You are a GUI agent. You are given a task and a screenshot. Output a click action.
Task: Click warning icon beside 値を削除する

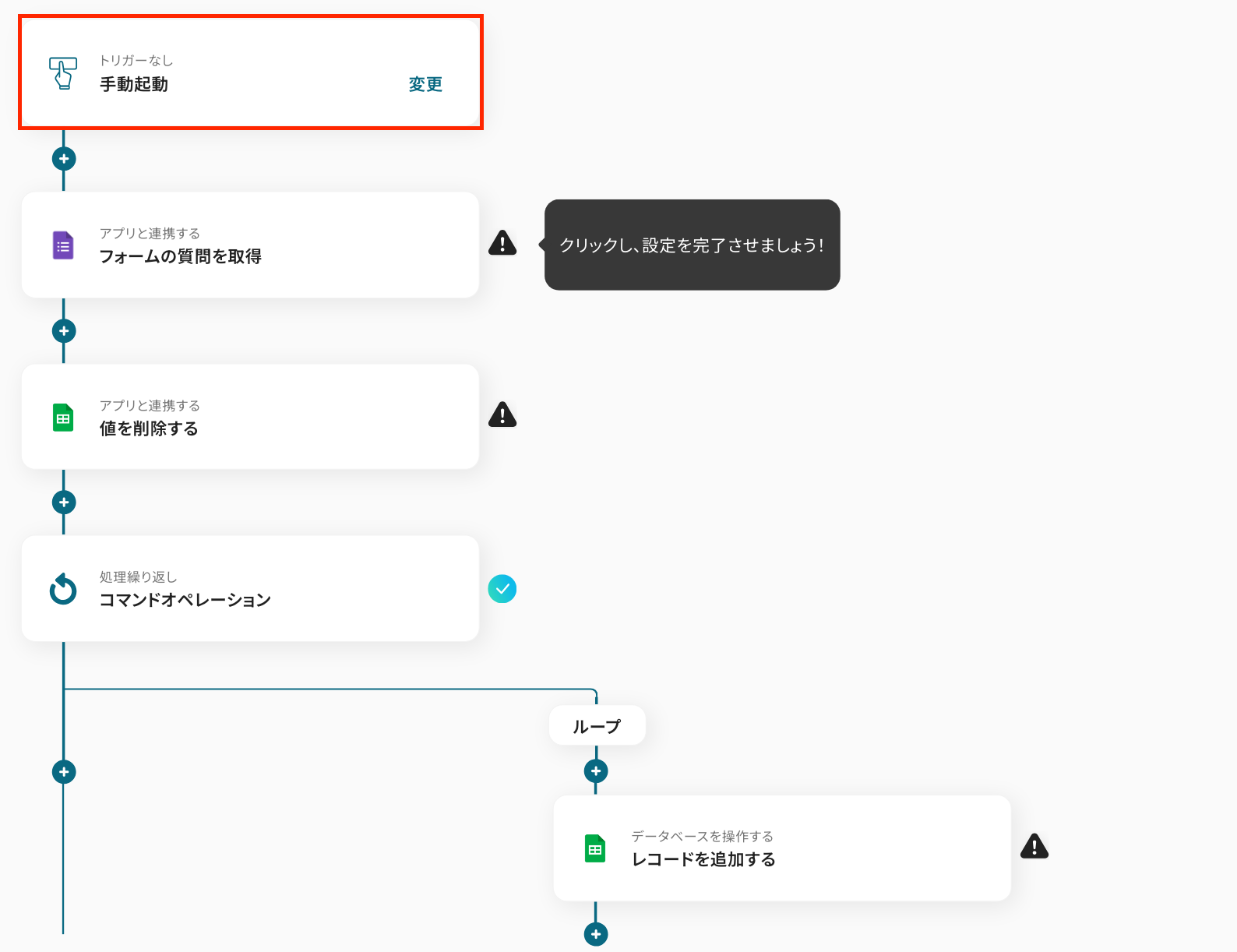(x=502, y=414)
